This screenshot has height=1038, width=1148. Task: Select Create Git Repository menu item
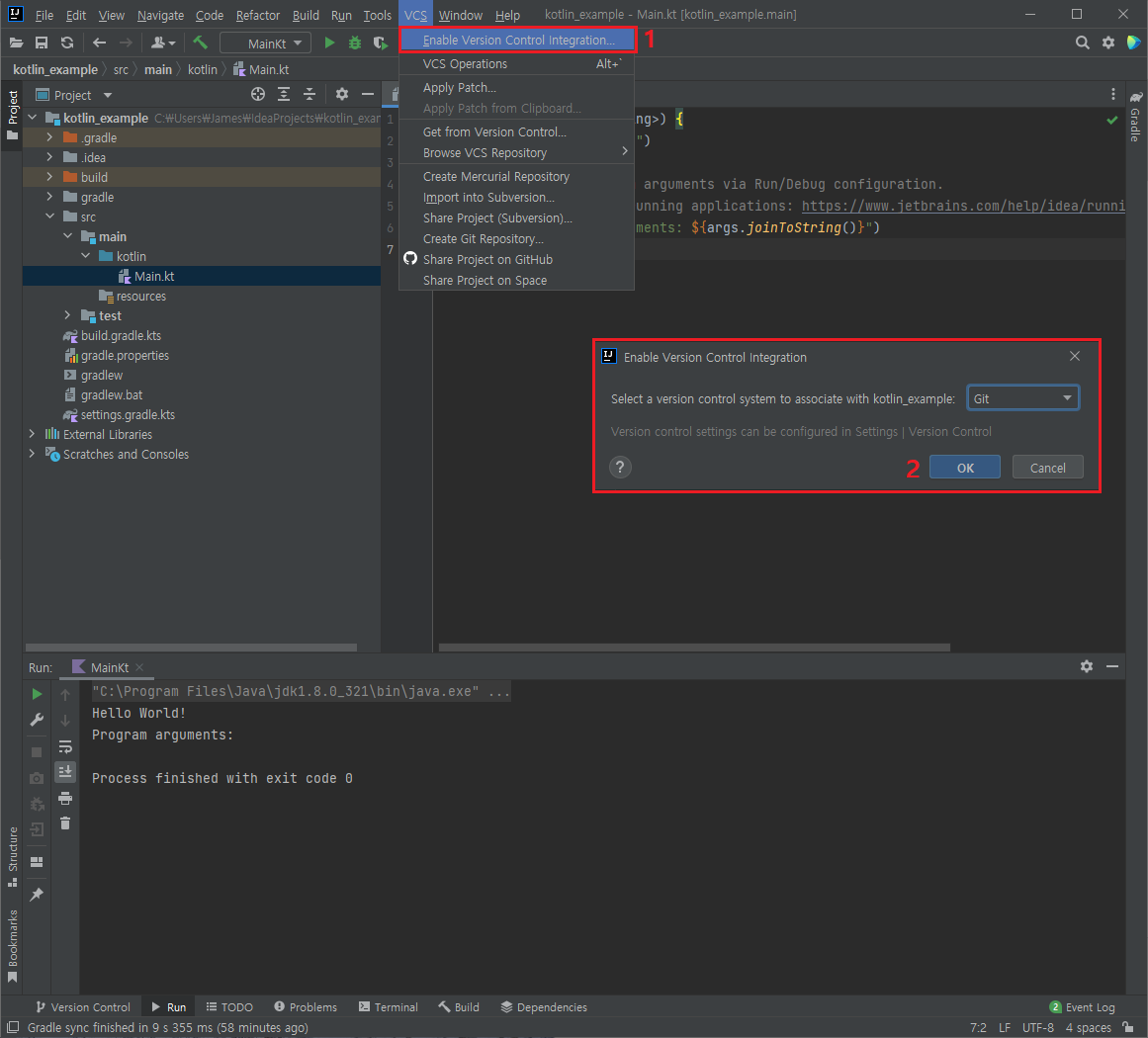517,238
